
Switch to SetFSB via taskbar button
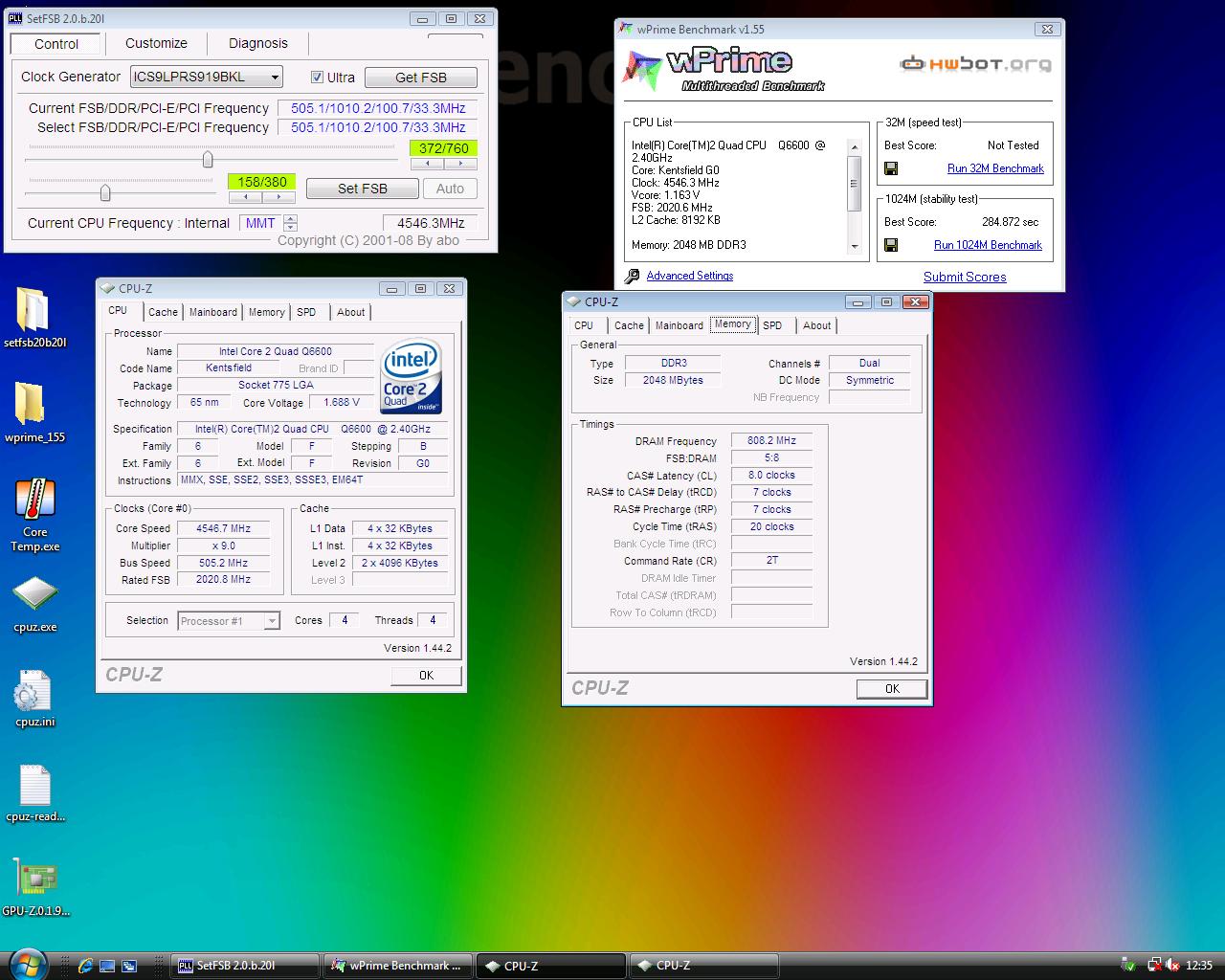(244, 966)
